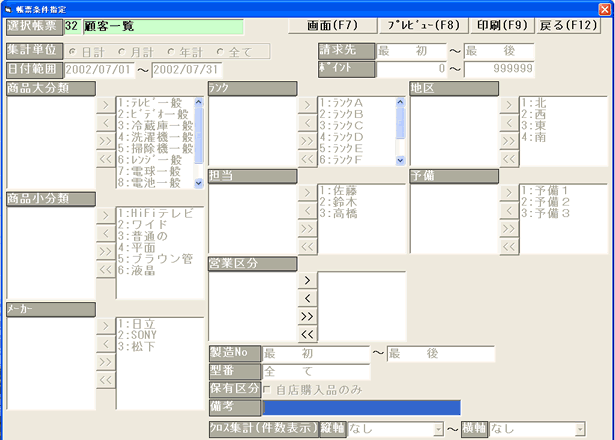Select the 月計 radio button

pos(123,51)
